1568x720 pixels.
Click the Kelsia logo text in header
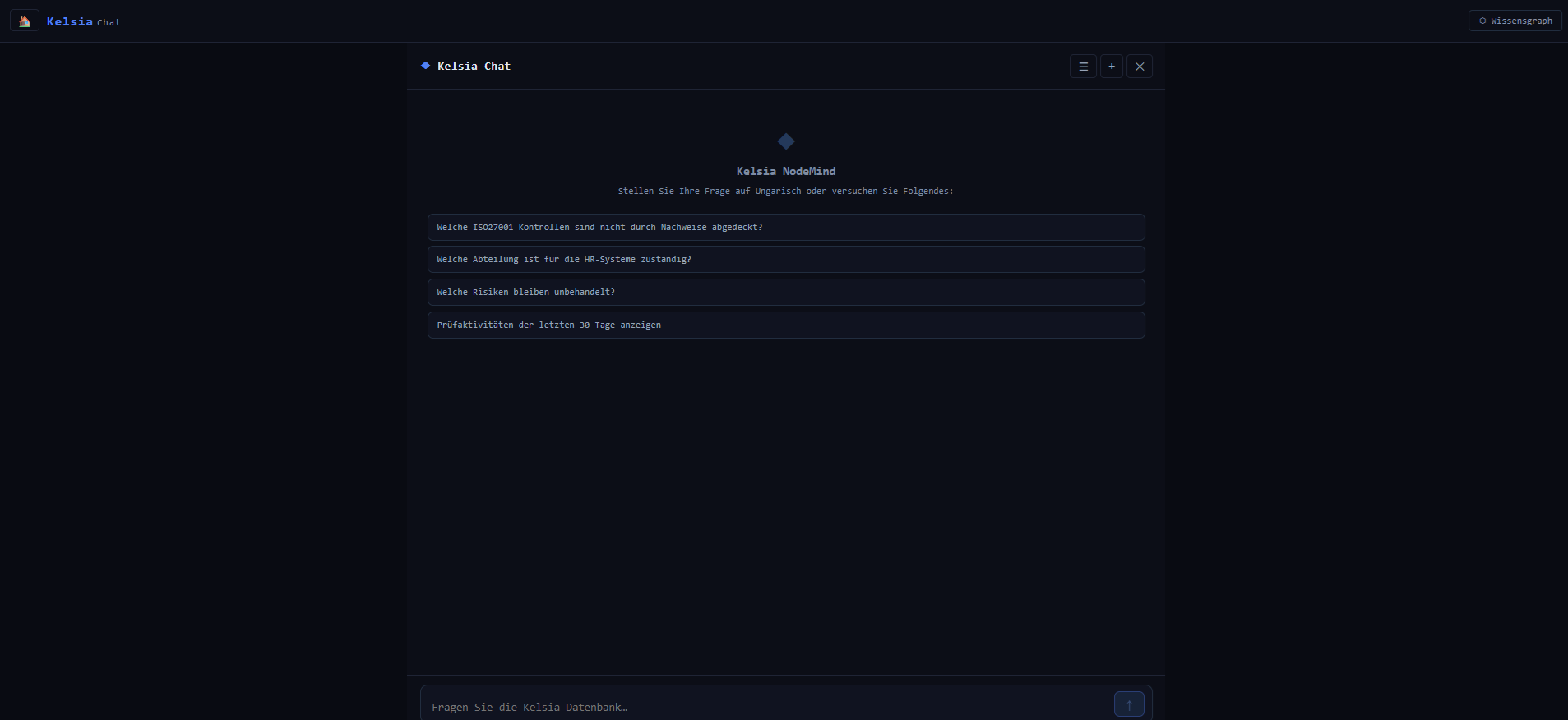click(x=70, y=21)
